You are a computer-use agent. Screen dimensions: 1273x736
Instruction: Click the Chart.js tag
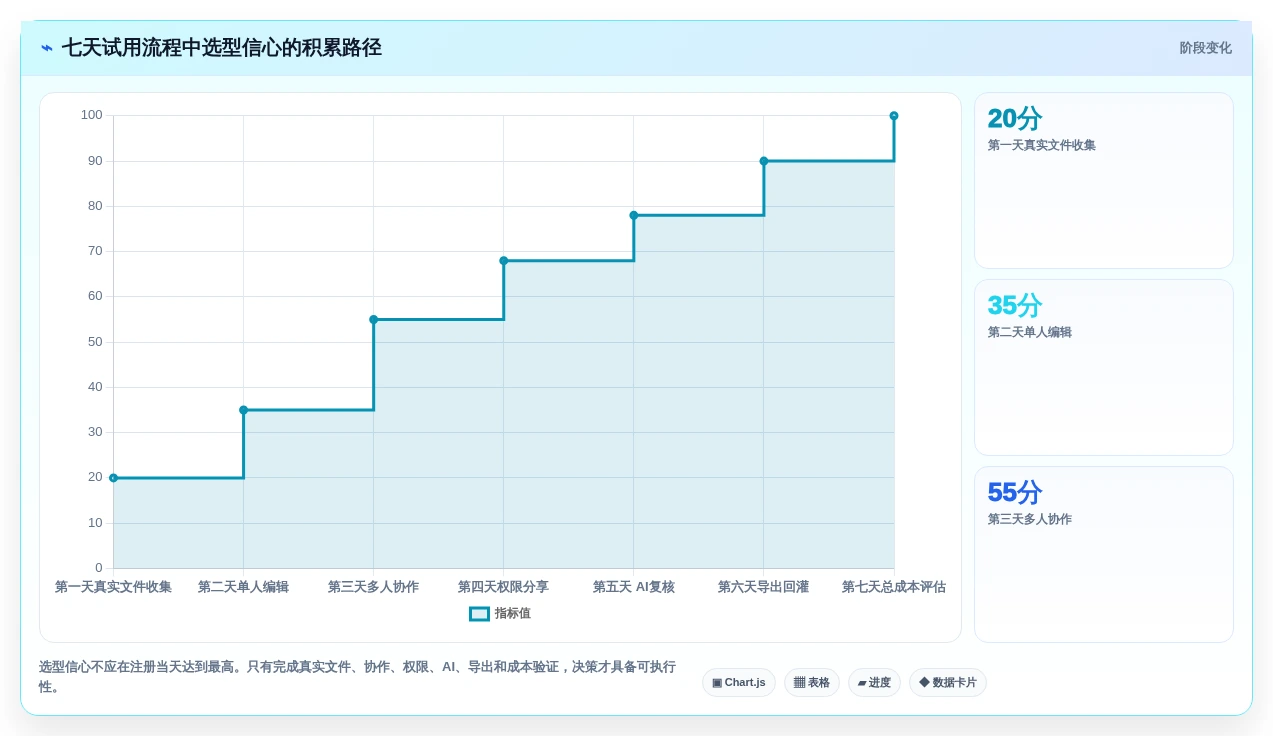[738, 683]
